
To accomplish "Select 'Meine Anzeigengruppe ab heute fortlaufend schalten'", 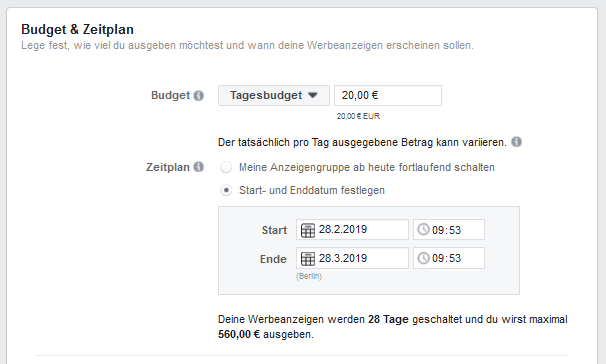I will pyautogui.click(x=226, y=167).
